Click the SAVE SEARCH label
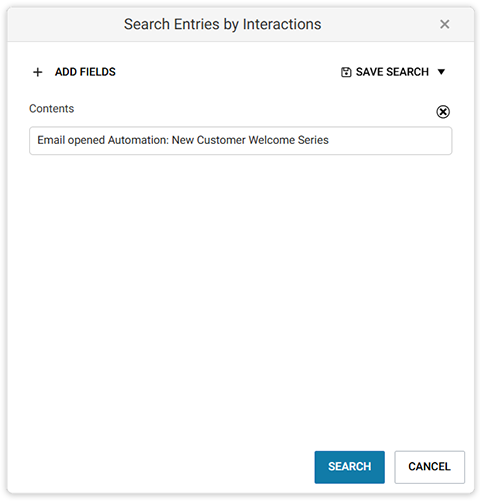Image resolution: width=480 pixels, height=501 pixels. point(392,72)
